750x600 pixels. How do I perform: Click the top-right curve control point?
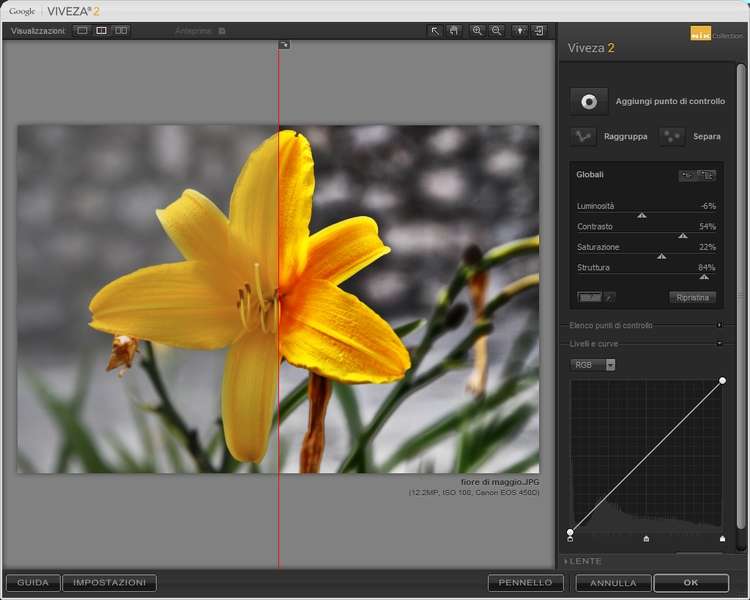(x=722, y=381)
